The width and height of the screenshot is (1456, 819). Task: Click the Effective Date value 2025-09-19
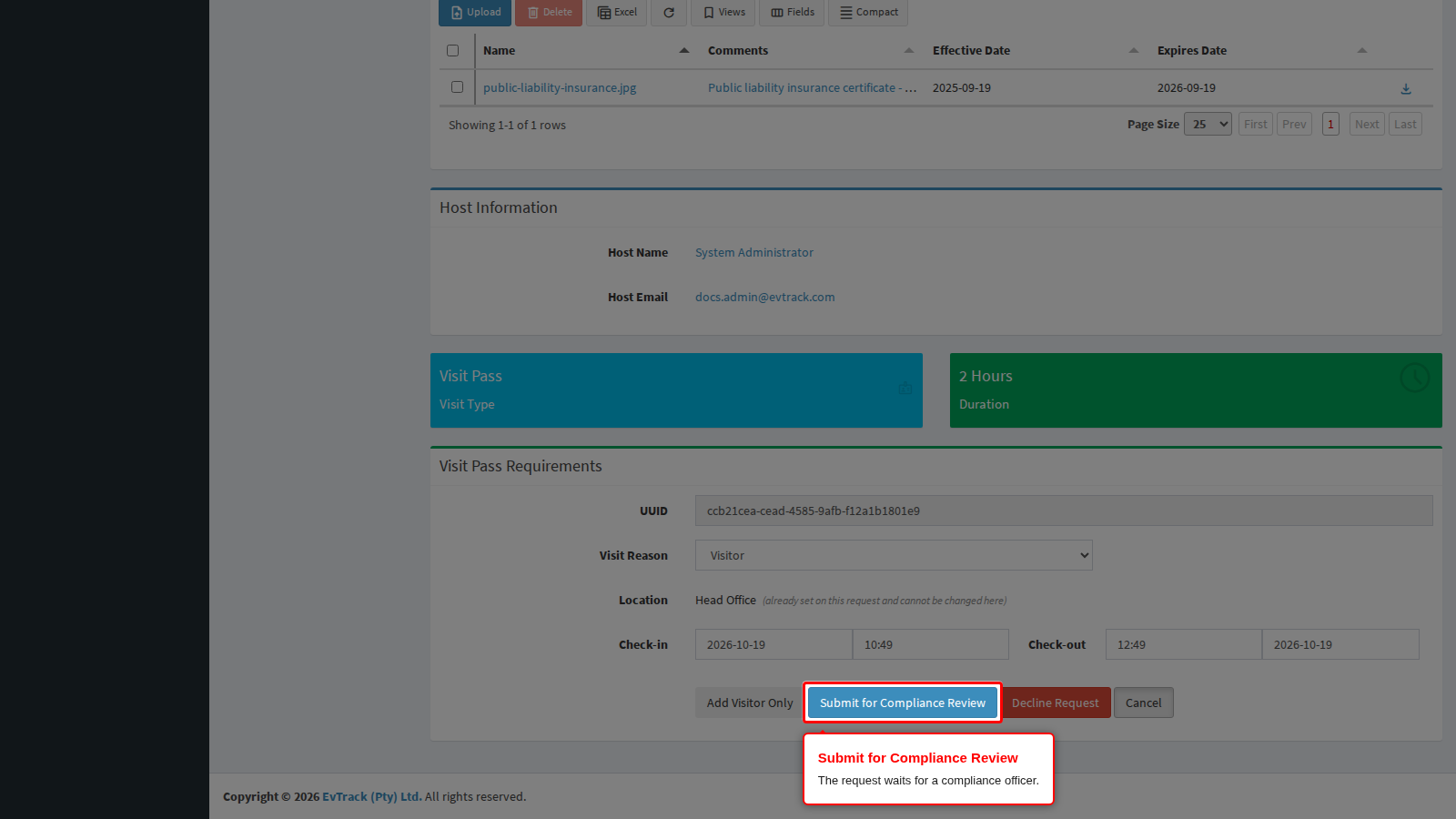click(x=962, y=88)
